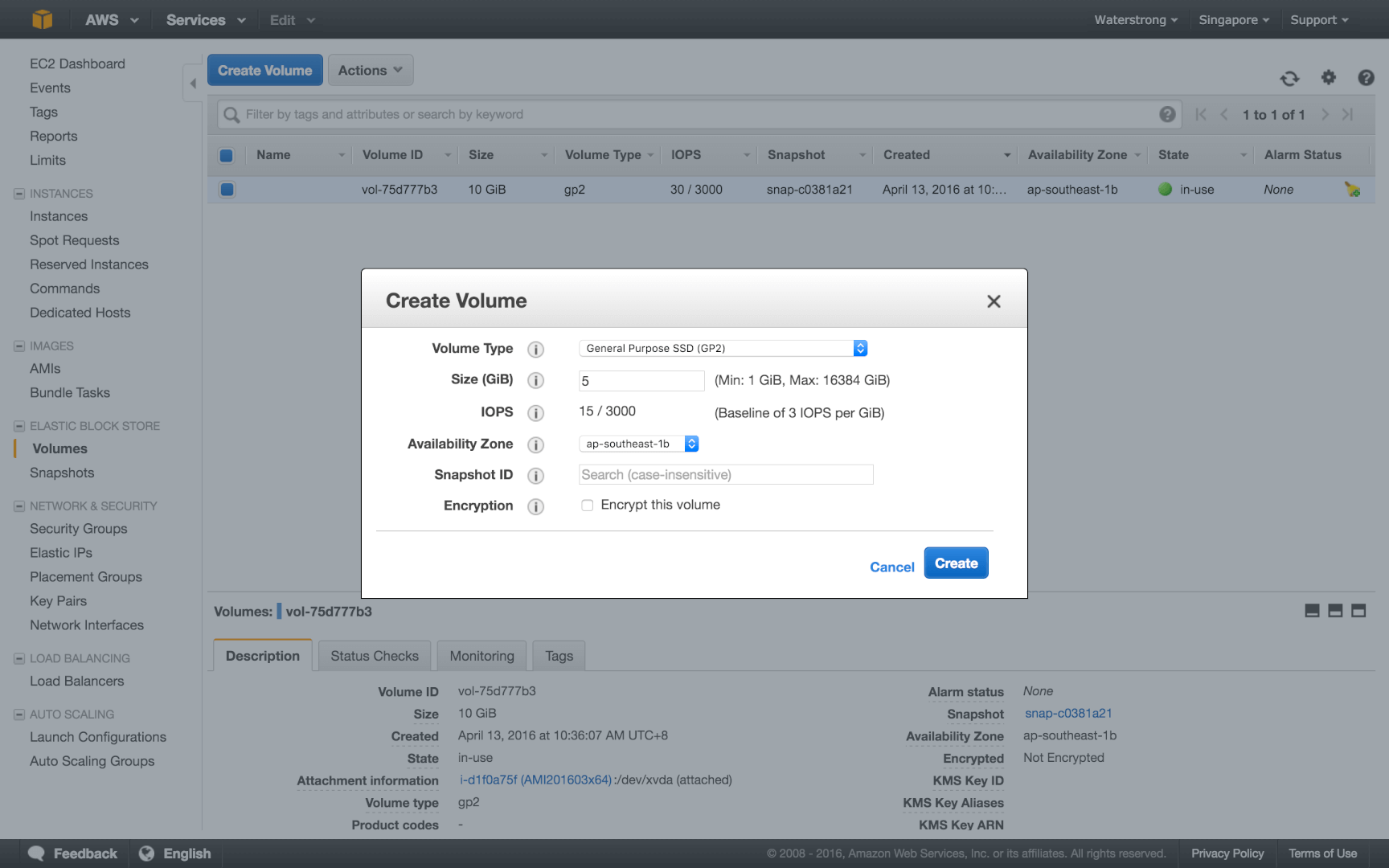The image size is (1389, 868).
Task: Open Snapshots in the sidebar
Action: click(62, 473)
